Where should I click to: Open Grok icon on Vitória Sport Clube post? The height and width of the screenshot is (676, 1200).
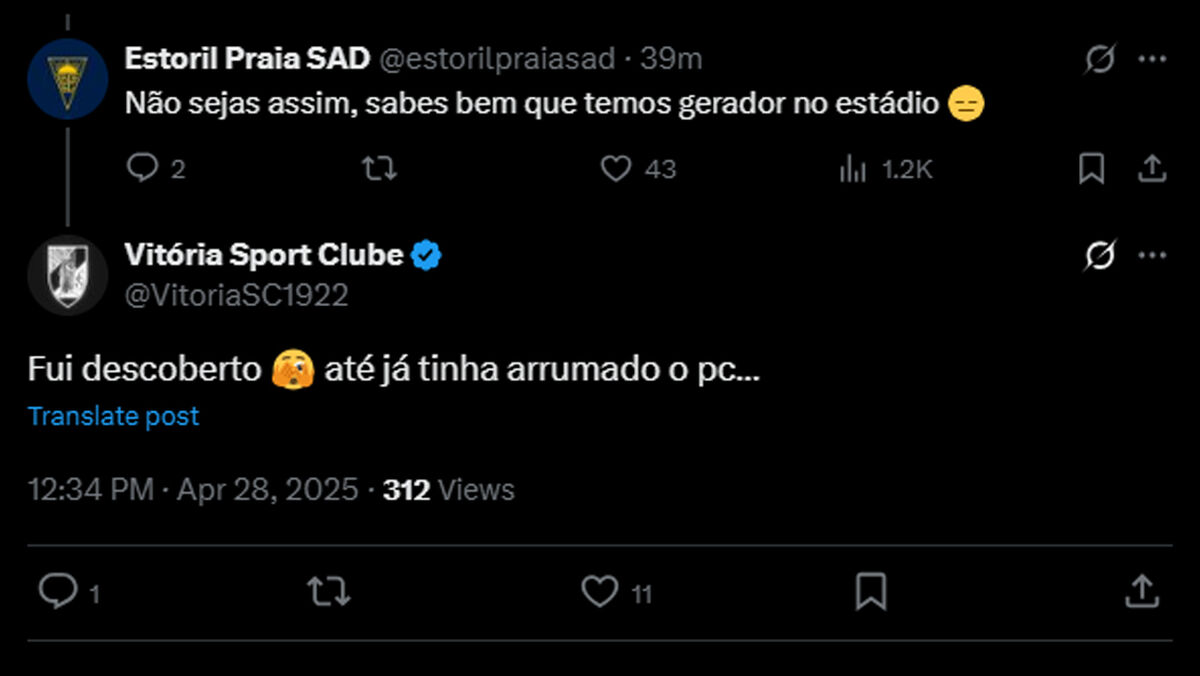(1099, 257)
